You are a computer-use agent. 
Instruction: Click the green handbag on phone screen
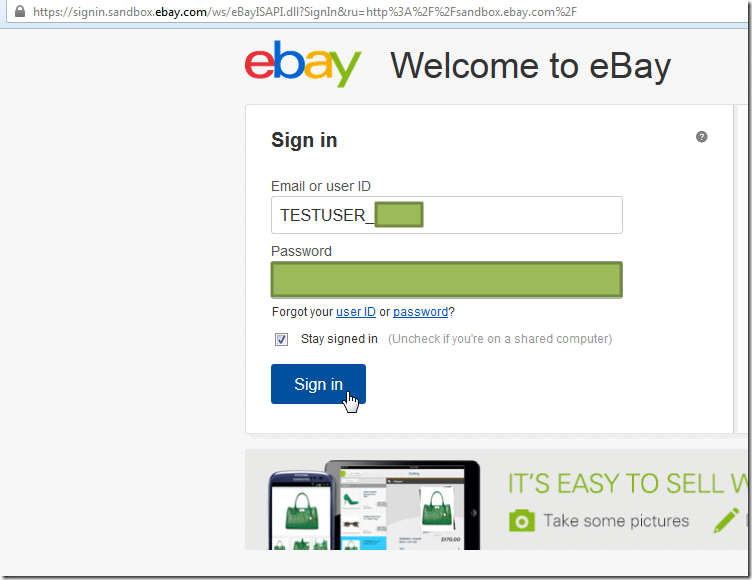(x=302, y=512)
